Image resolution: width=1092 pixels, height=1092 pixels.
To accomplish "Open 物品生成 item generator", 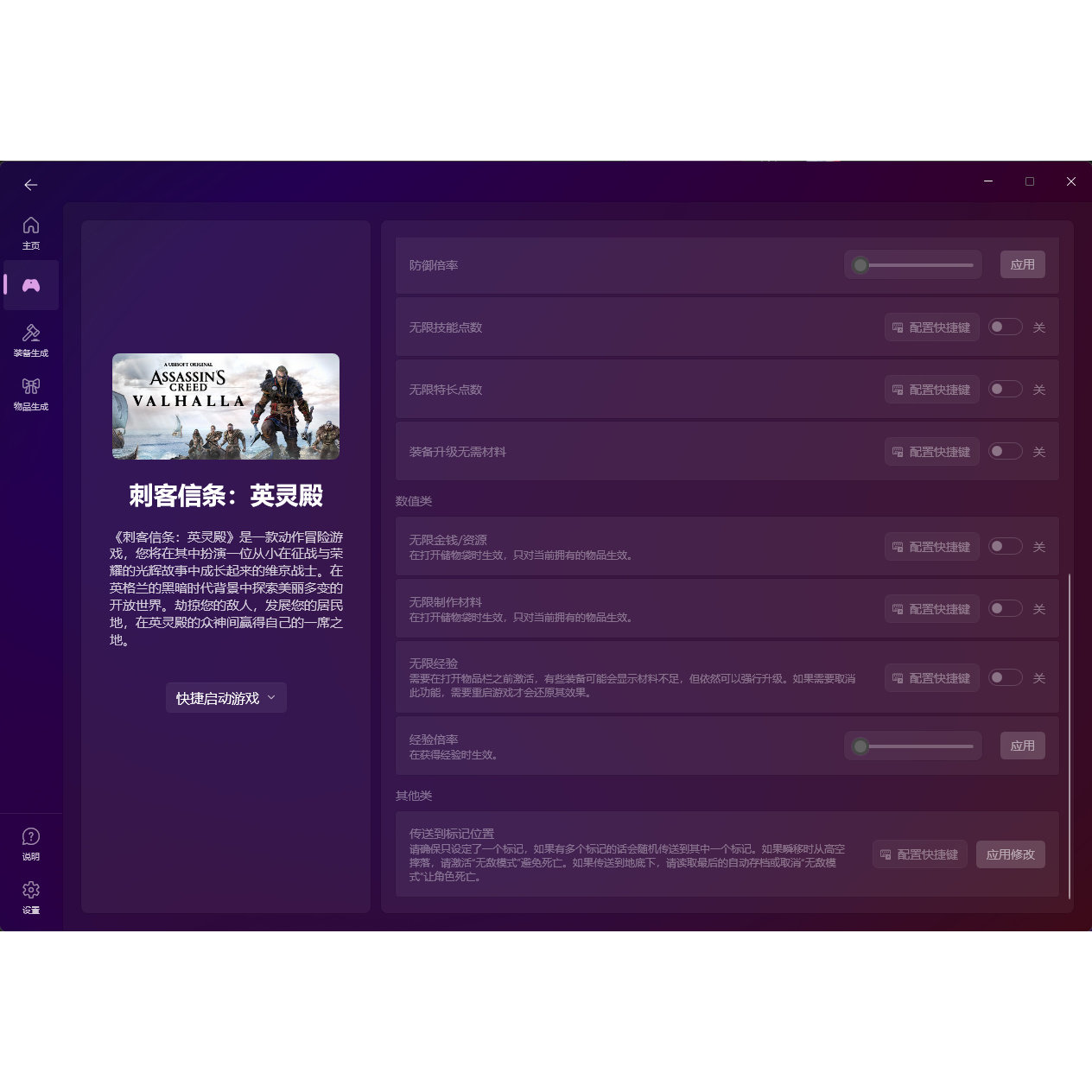I will [x=31, y=394].
